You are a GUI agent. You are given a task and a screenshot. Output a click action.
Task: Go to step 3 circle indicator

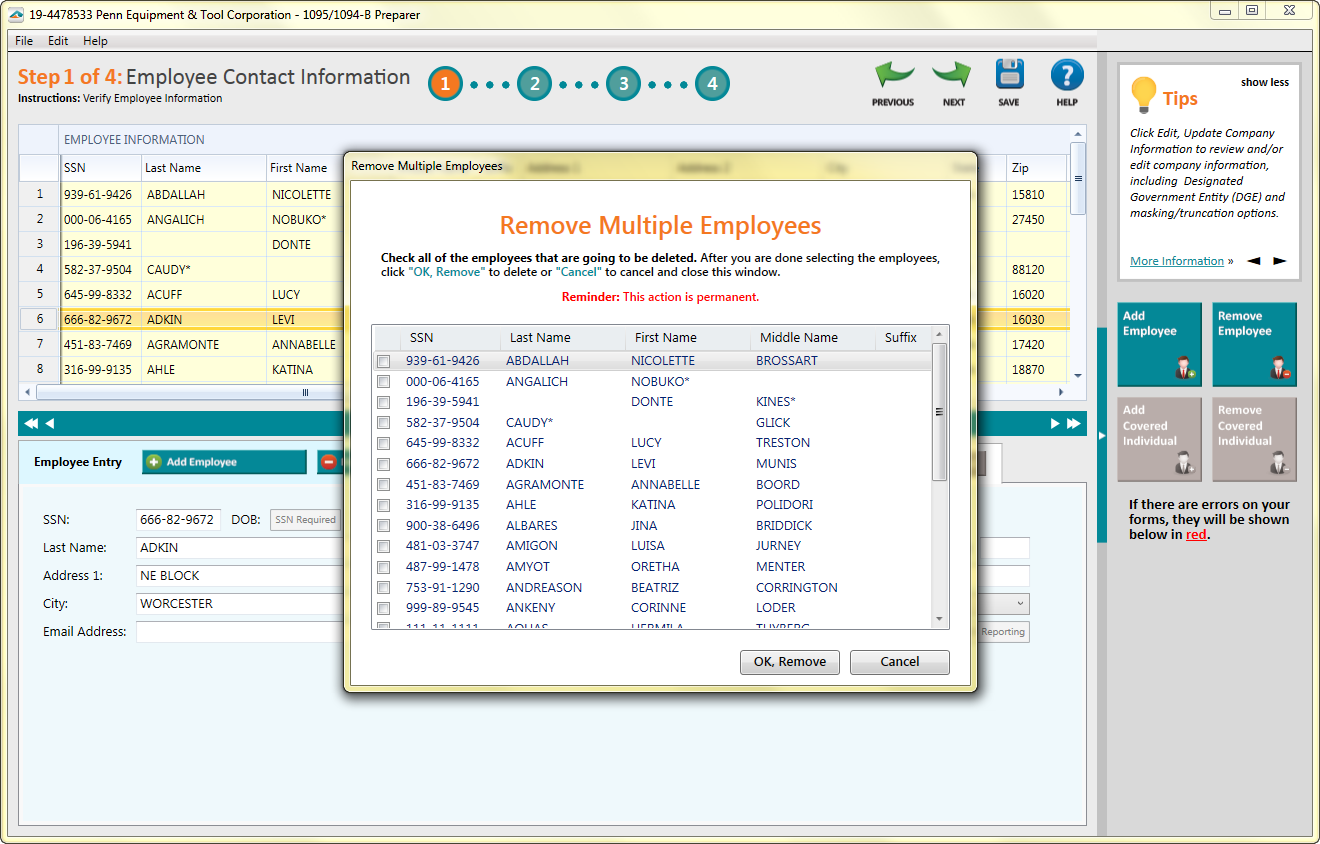pyautogui.click(x=623, y=84)
